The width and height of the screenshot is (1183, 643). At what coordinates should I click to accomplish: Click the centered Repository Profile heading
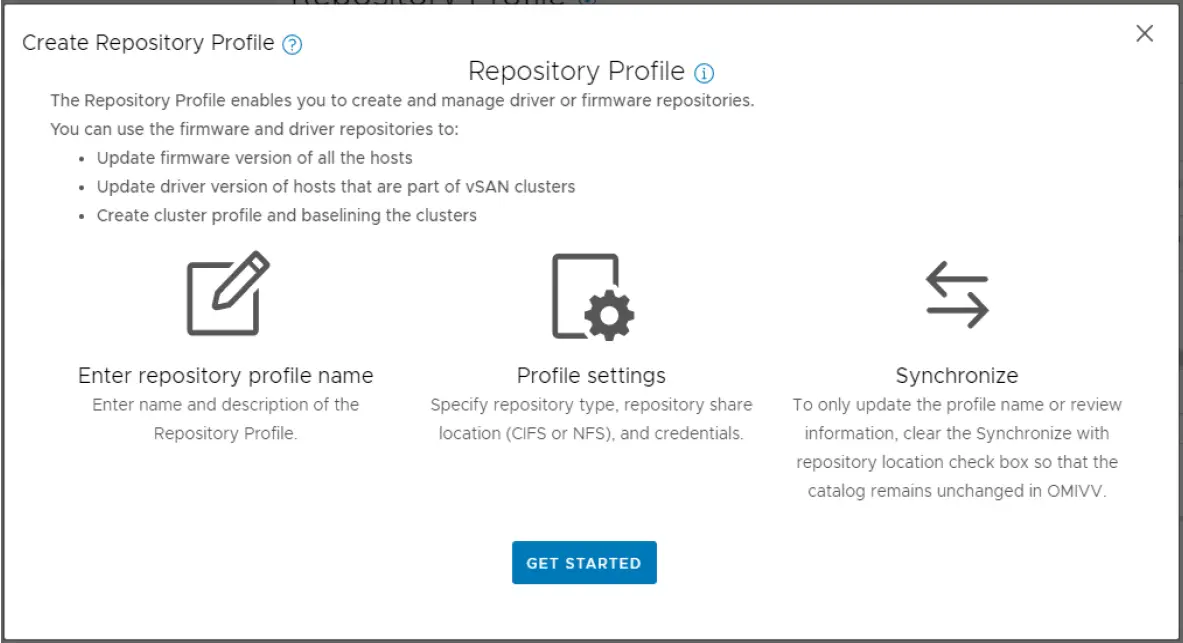(576, 72)
